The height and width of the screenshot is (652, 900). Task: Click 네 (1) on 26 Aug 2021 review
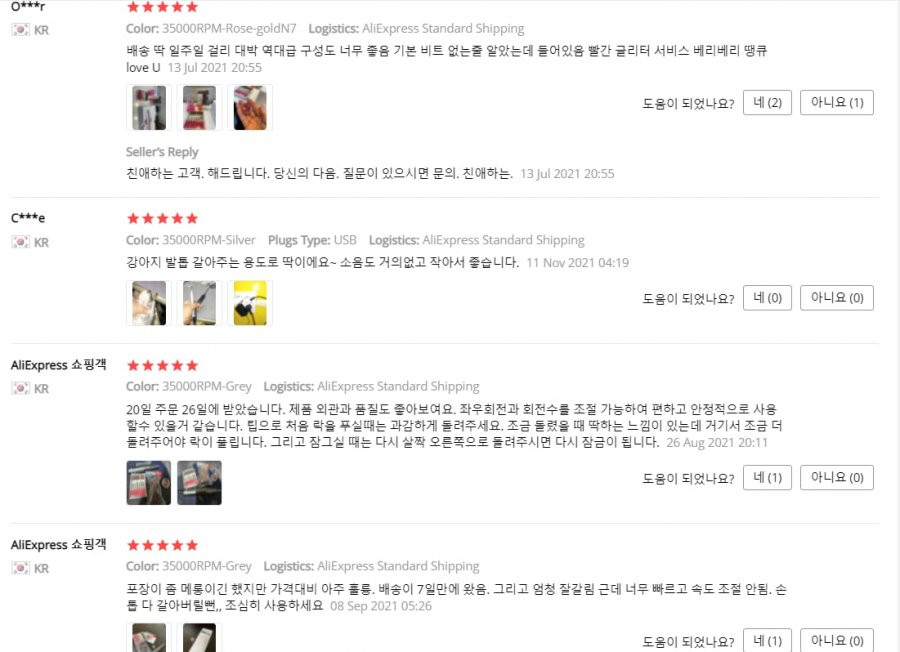(x=767, y=478)
